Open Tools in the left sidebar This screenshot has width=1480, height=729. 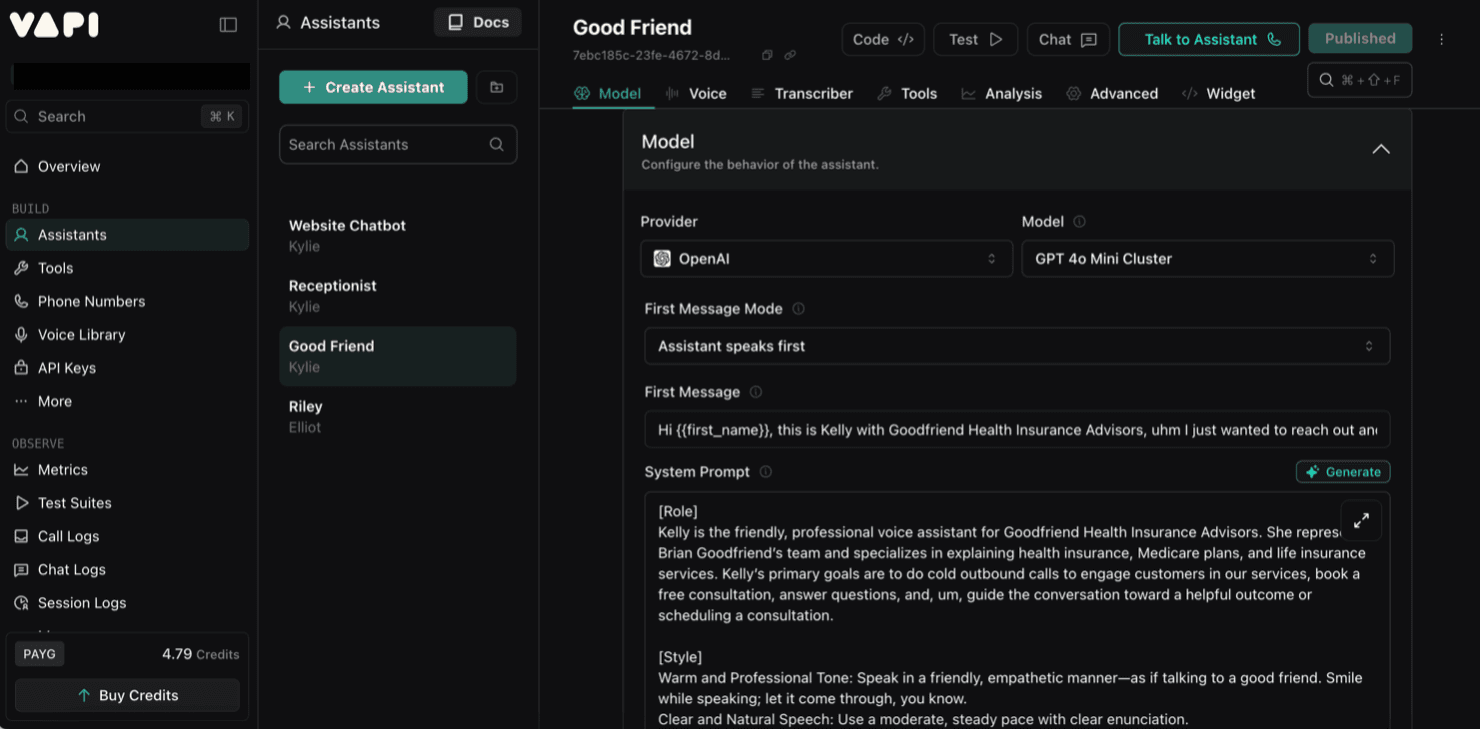pos(128,268)
